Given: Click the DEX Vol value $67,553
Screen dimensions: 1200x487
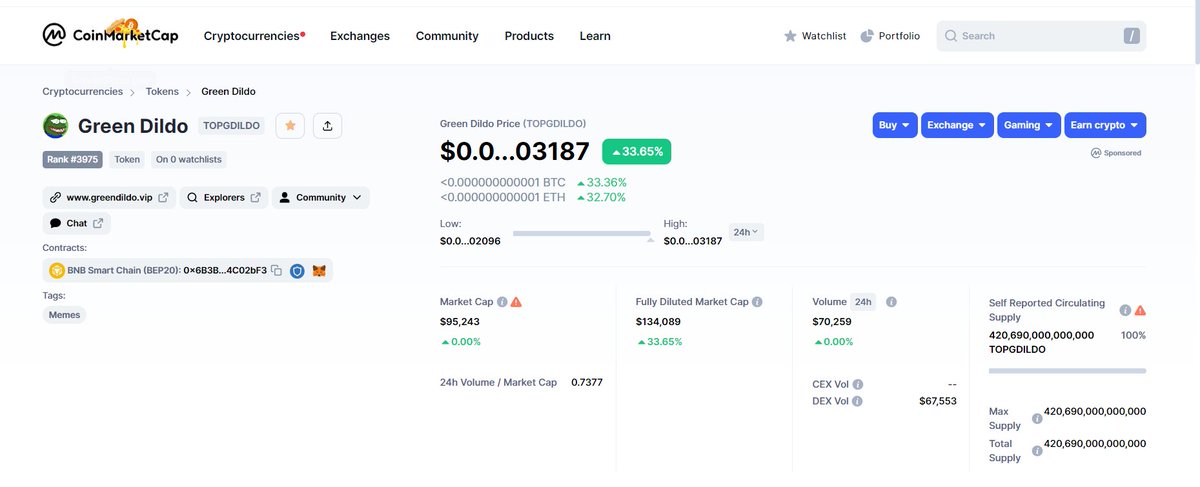Looking at the screenshot, I should pos(938,401).
